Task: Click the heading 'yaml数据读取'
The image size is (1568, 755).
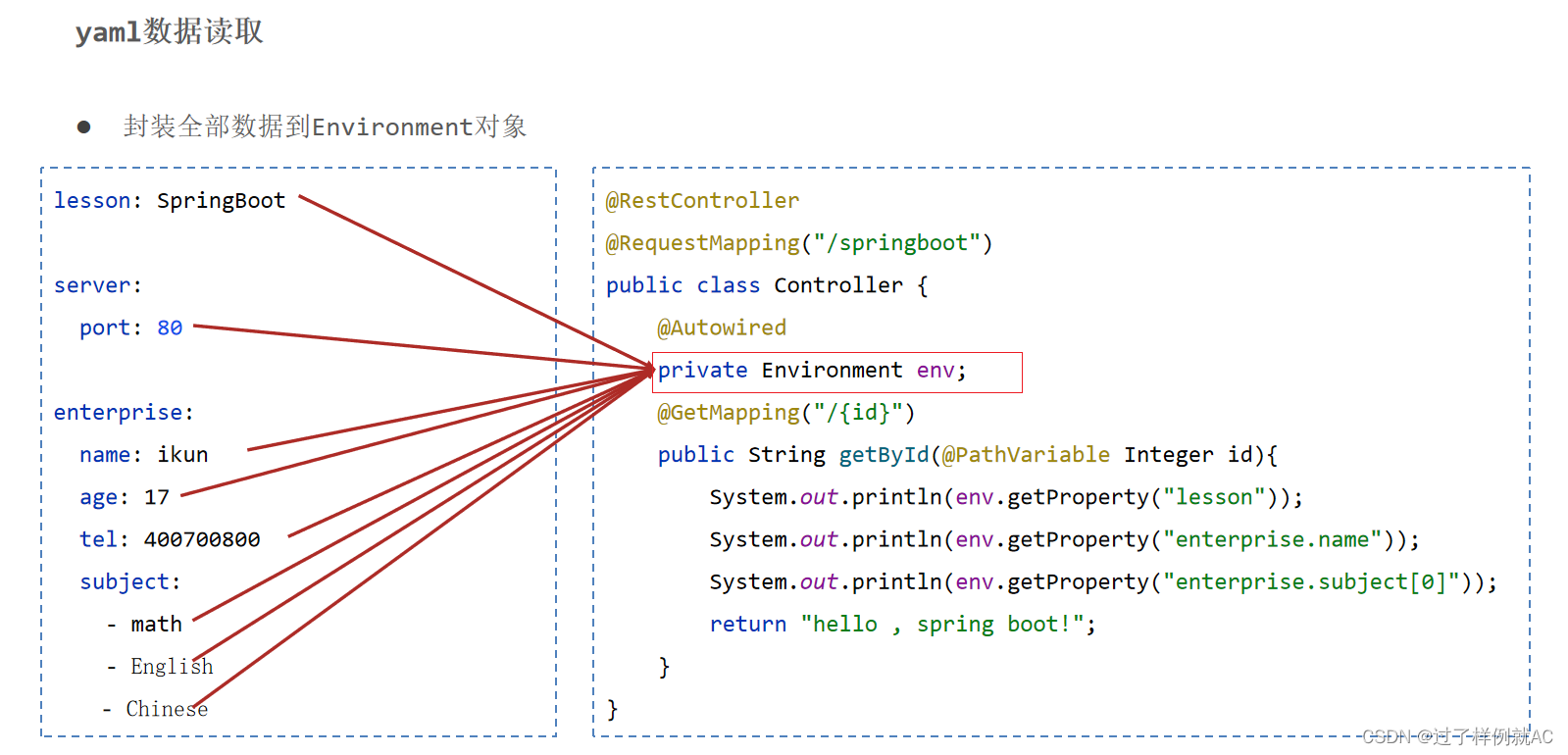Action: 169,31
